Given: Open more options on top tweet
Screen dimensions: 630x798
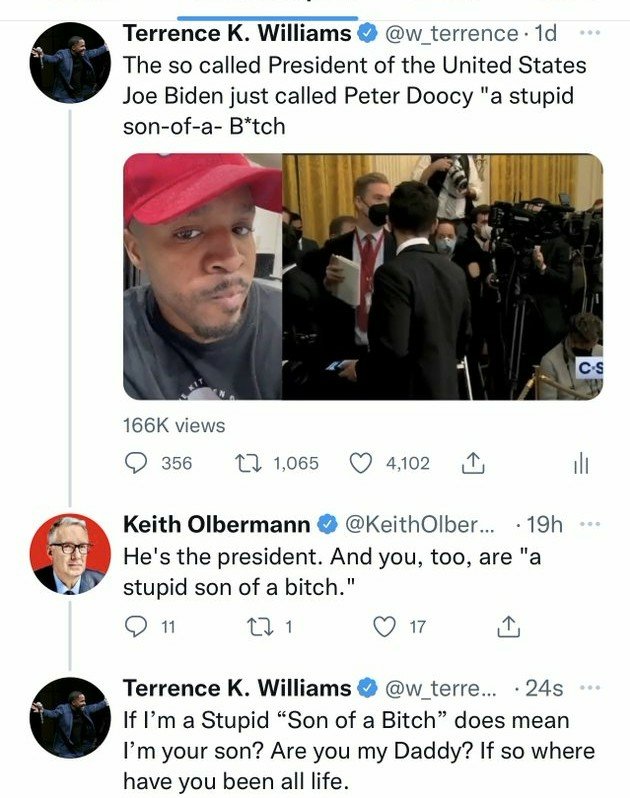Looking at the screenshot, I should 591,33.
